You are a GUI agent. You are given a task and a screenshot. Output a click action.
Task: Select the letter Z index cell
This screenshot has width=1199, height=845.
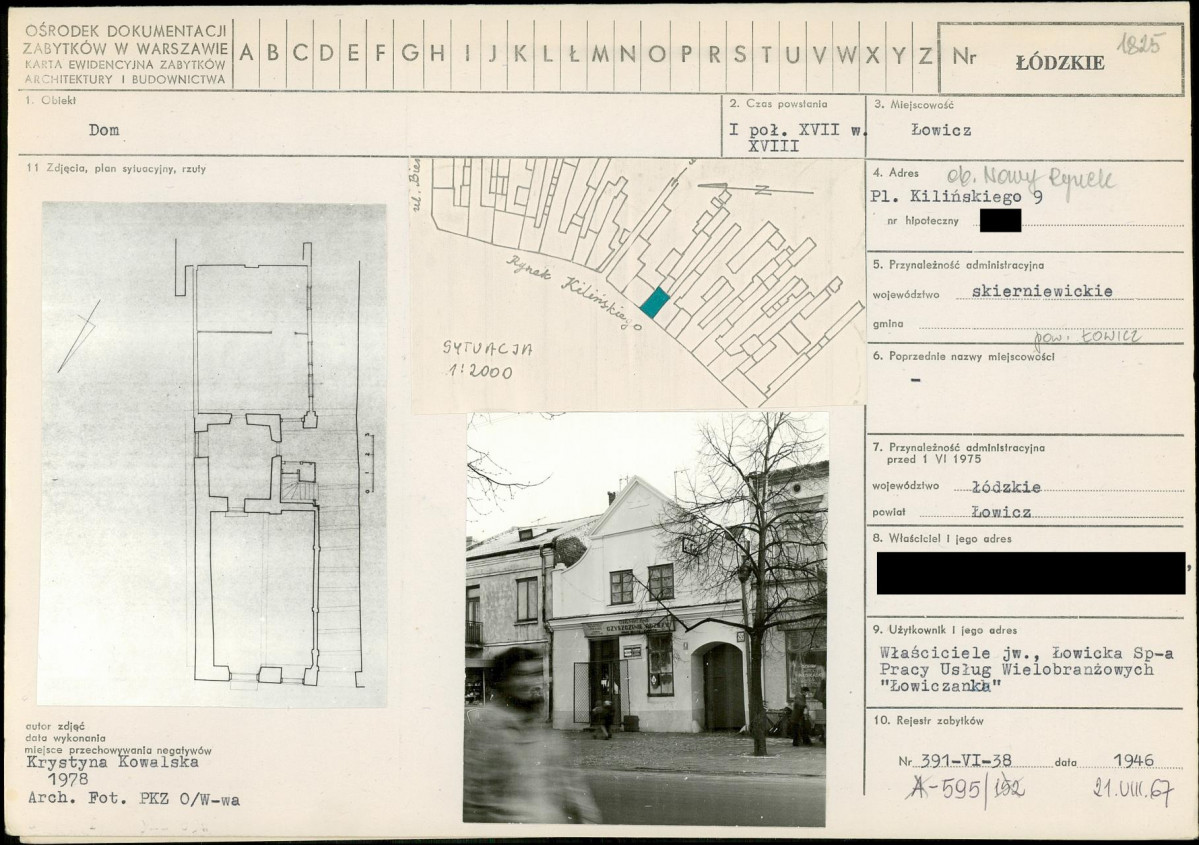tap(925, 54)
